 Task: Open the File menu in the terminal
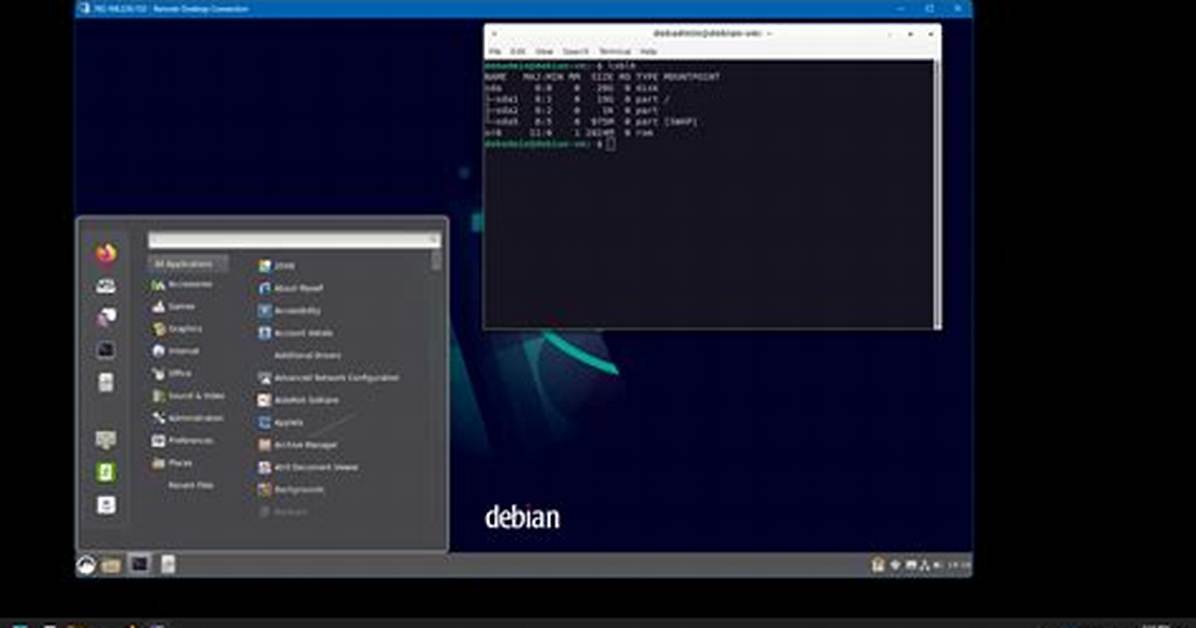tap(495, 52)
